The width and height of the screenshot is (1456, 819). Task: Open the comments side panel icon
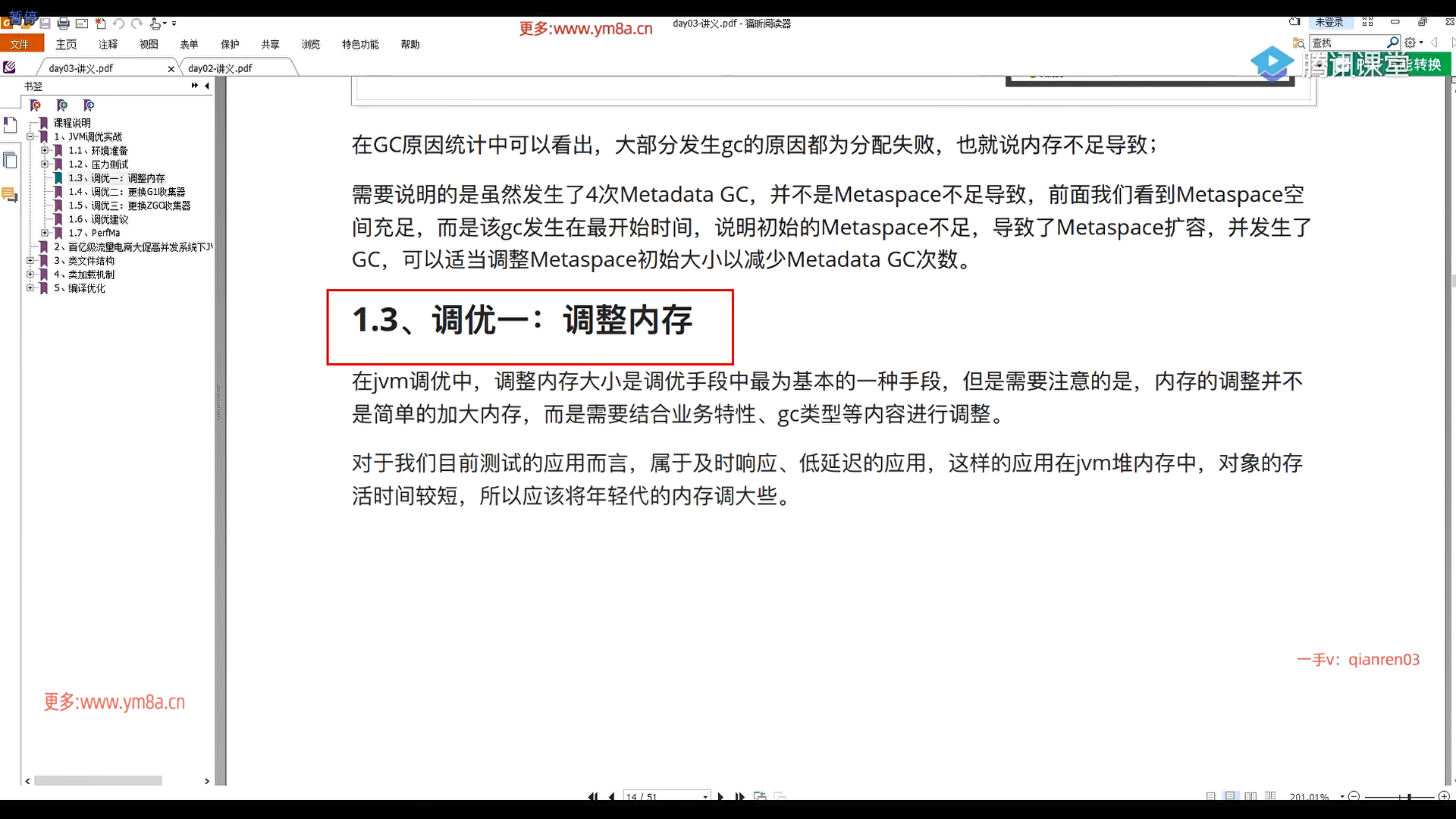(x=10, y=196)
